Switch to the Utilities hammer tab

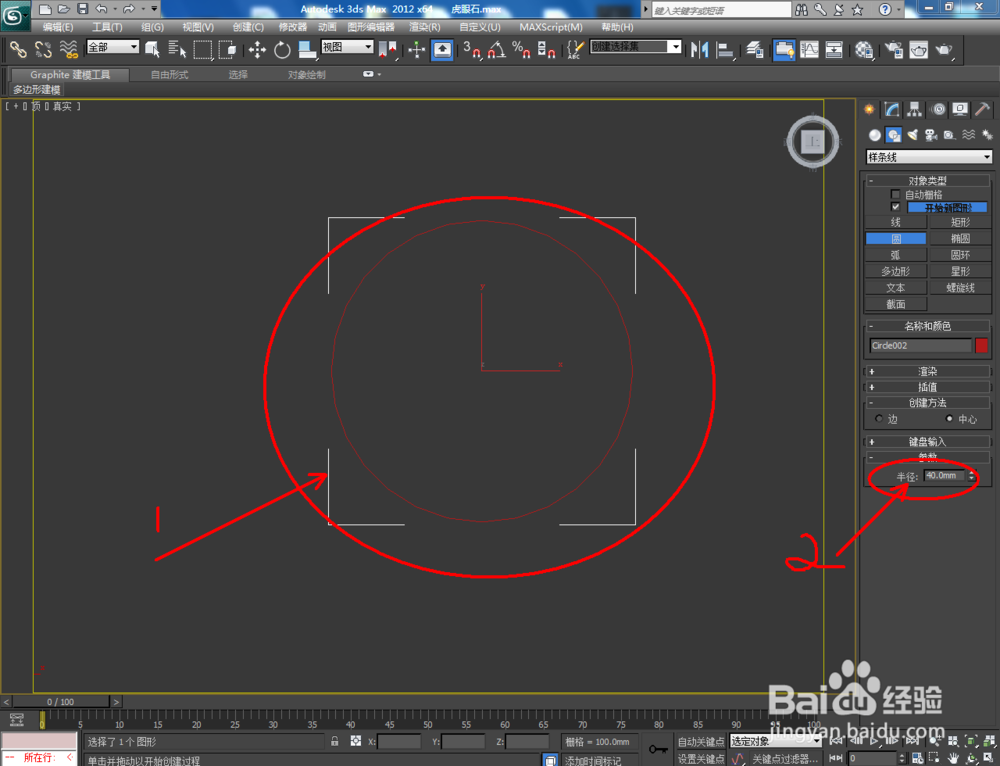(982, 110)
